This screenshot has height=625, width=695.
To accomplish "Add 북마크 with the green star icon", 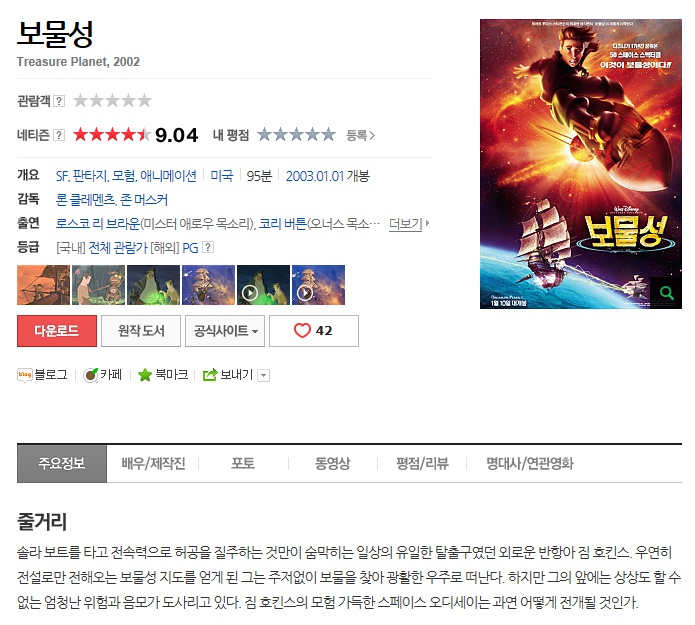I will [x=145, y=375].
